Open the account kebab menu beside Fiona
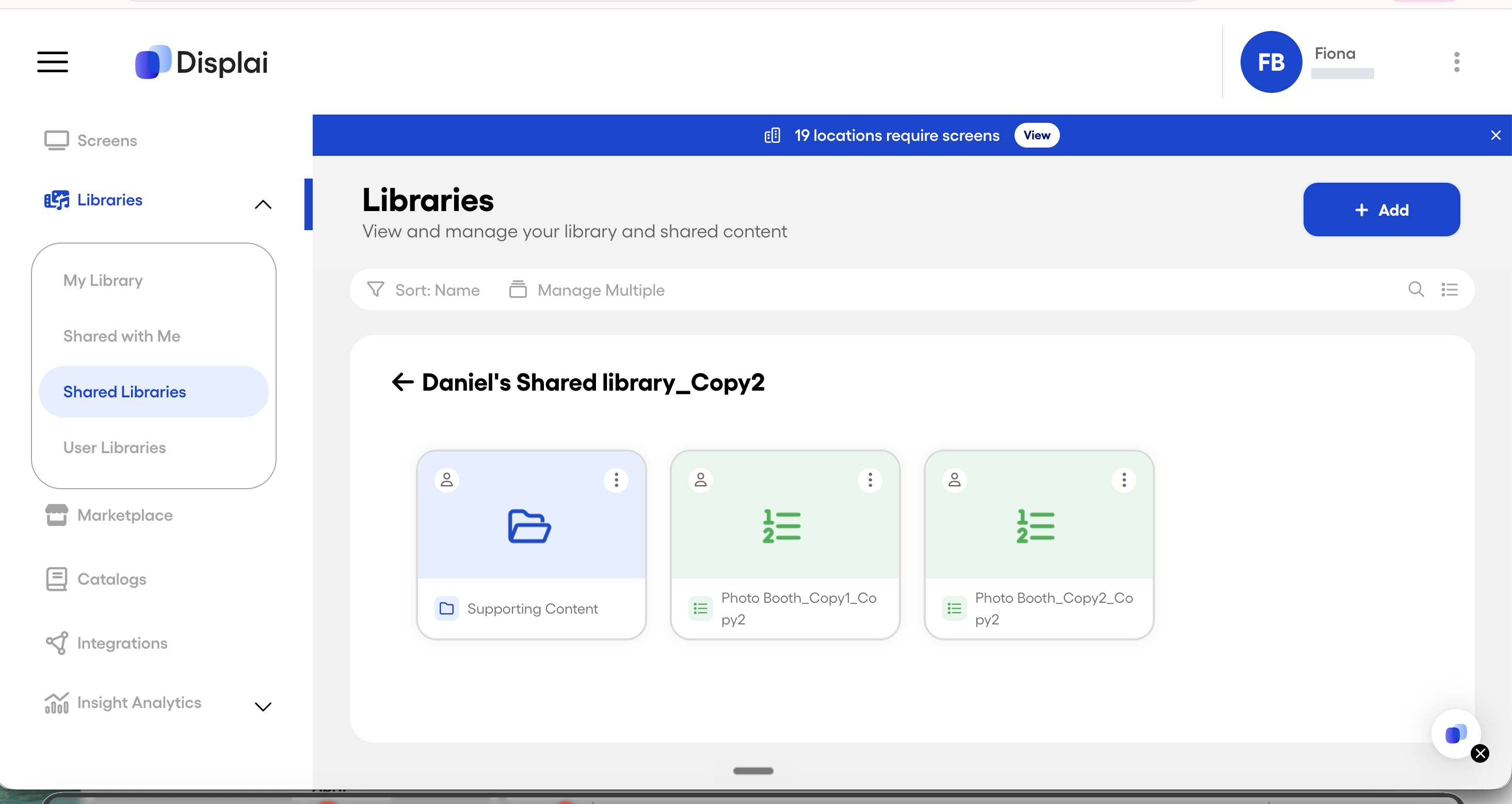The image size is (1512, 804). click(x=1456, y=61)
